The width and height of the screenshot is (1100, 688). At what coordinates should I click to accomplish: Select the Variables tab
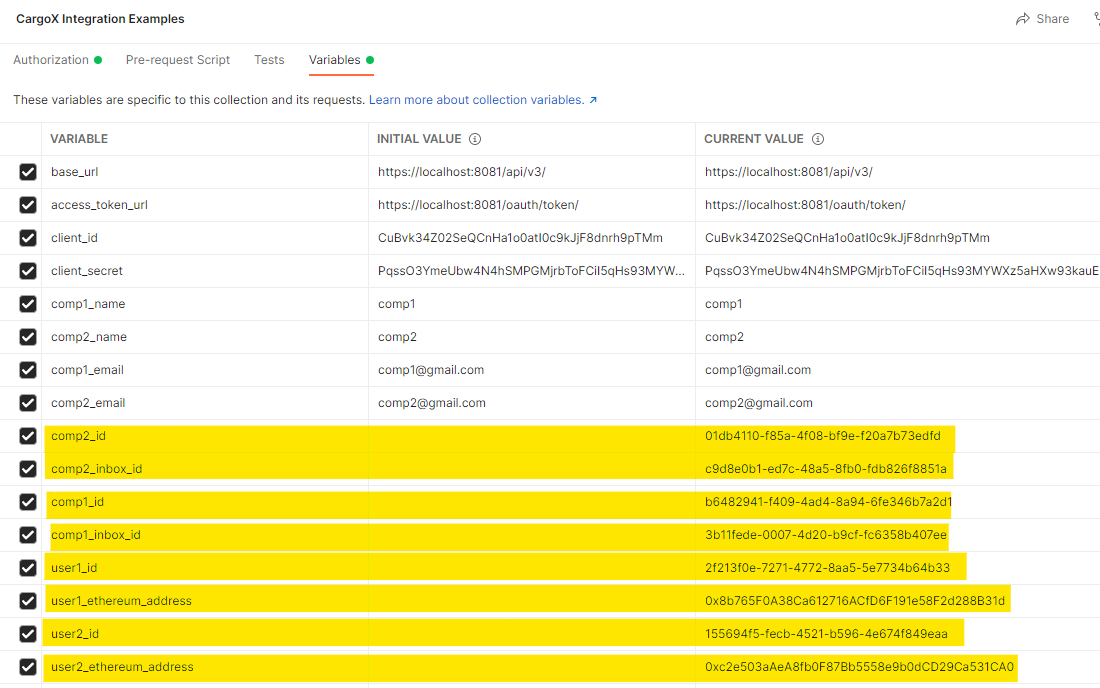click(x=335, y=60)
